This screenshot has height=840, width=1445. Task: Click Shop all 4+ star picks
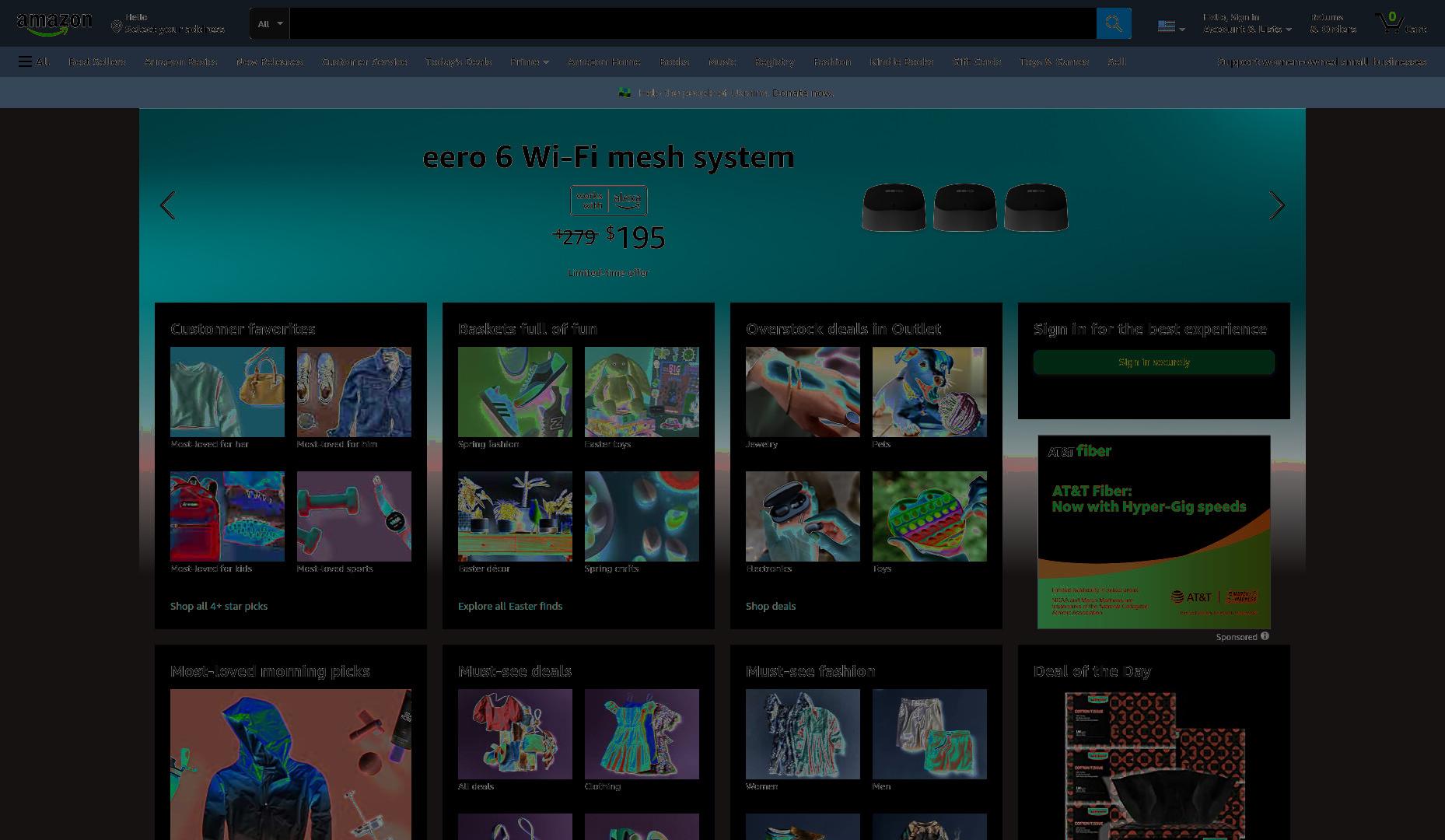[219, 606]
